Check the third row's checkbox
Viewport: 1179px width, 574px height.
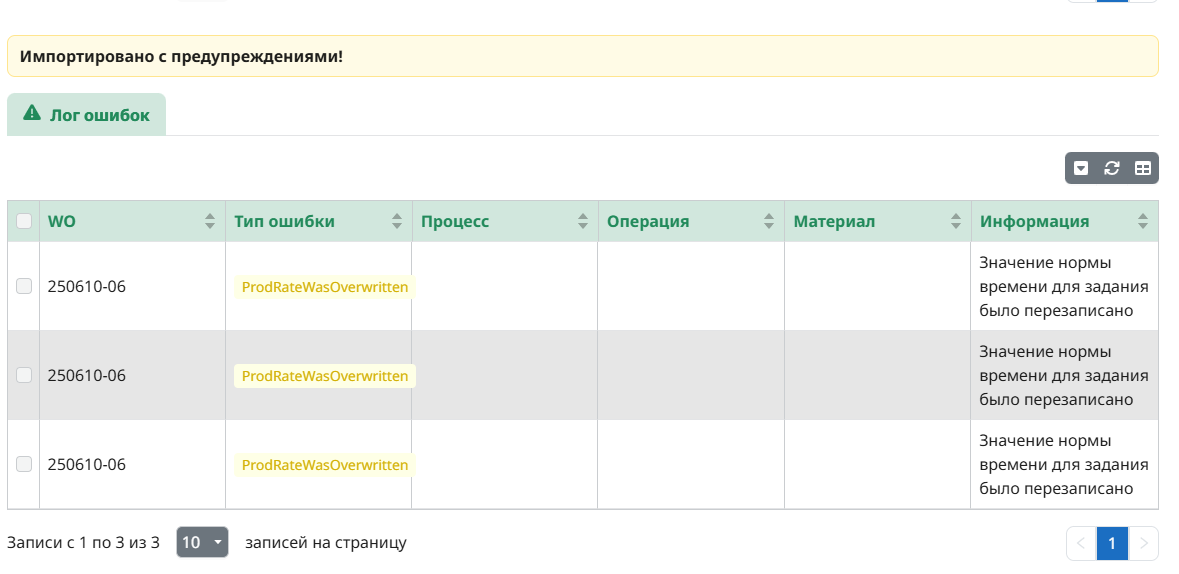[x=24, y=464]
